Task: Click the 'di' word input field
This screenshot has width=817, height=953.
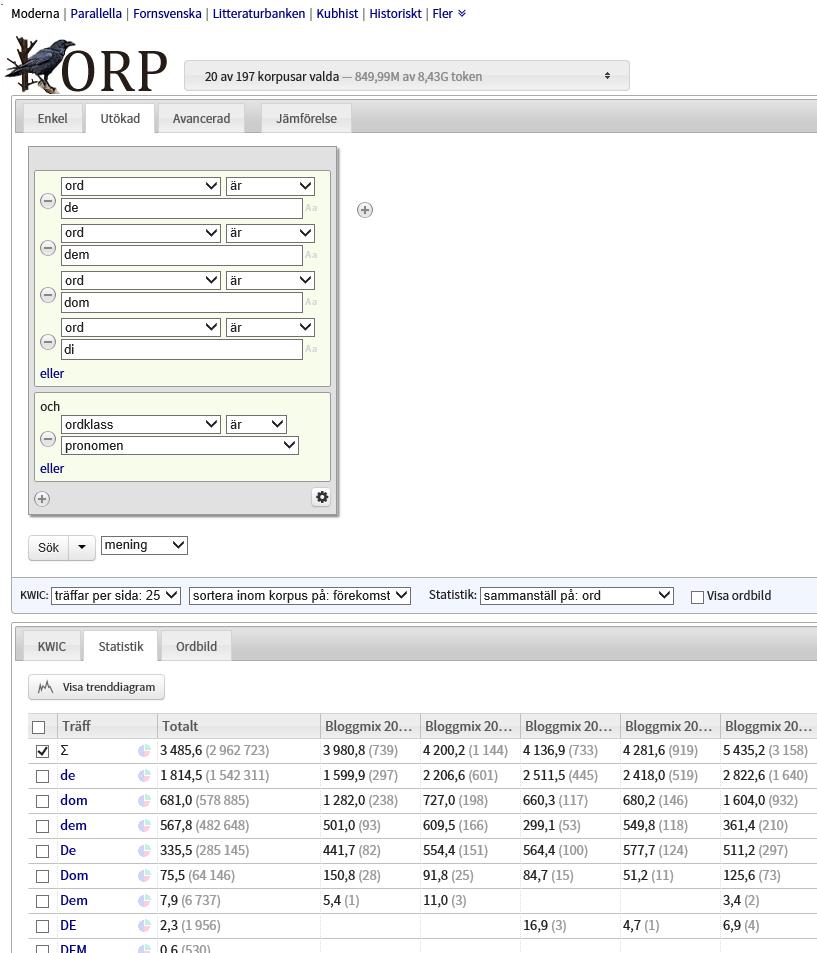Action: [182, 349]
